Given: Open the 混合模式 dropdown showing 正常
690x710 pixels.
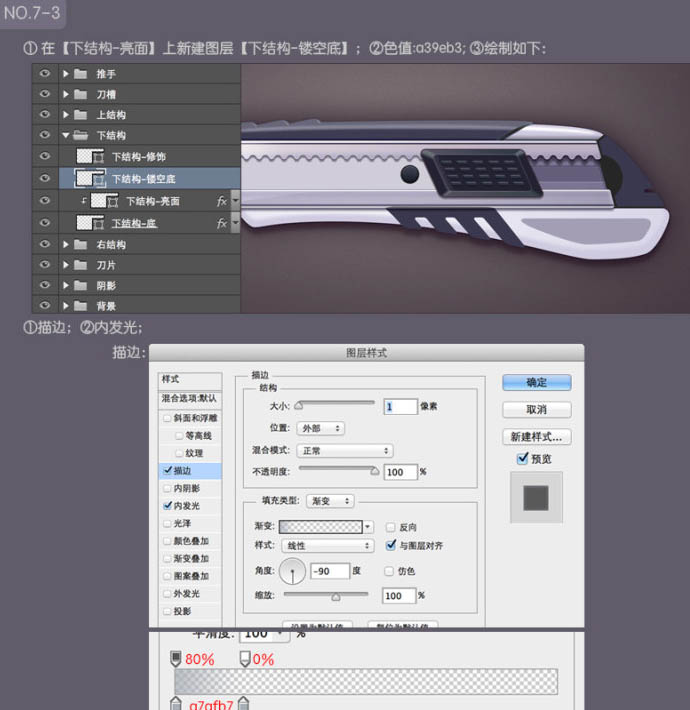Looking at the screenshot, I should (x=345, y=451).
